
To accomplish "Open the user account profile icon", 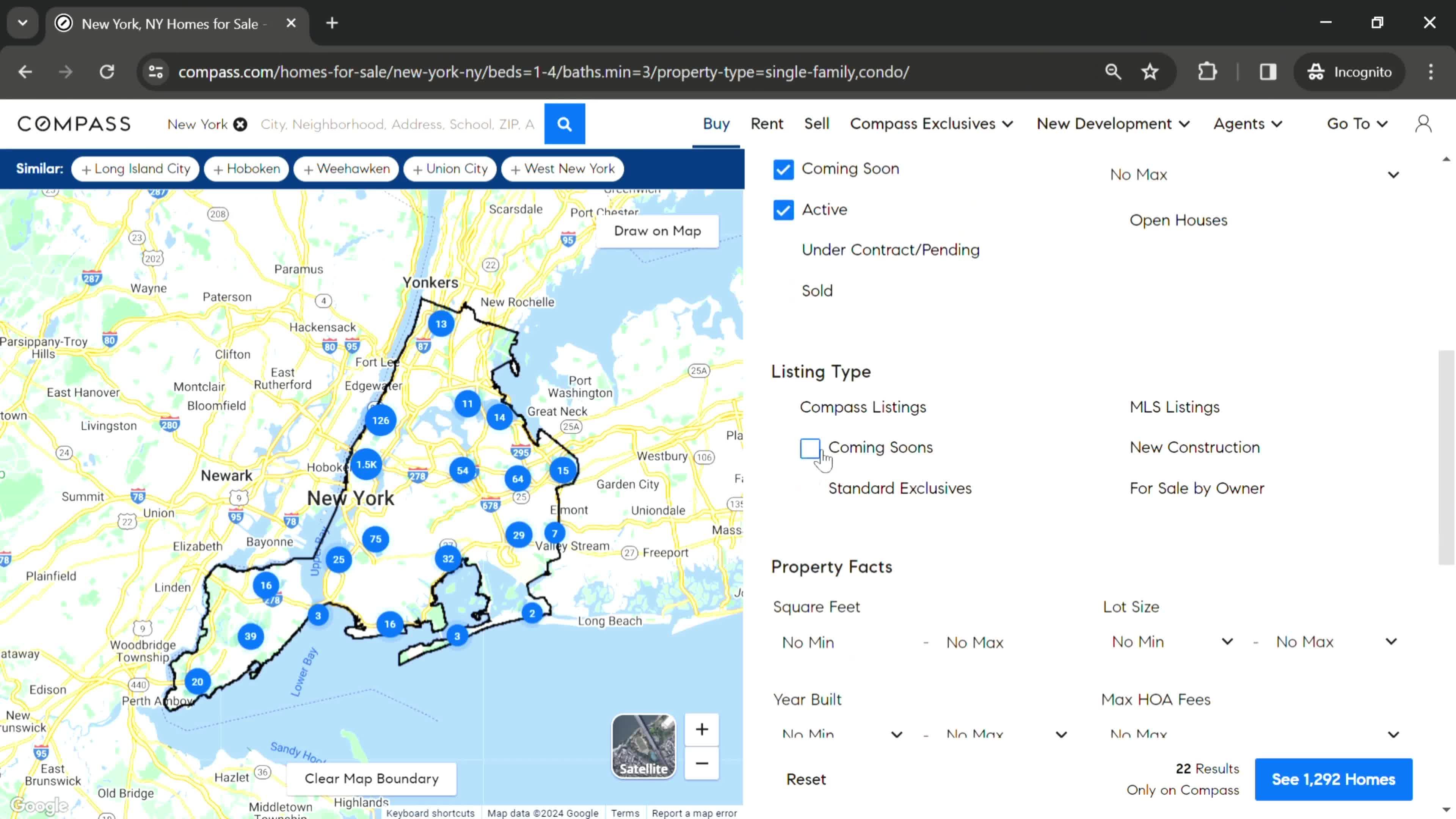I will (x=1423, y=124).
